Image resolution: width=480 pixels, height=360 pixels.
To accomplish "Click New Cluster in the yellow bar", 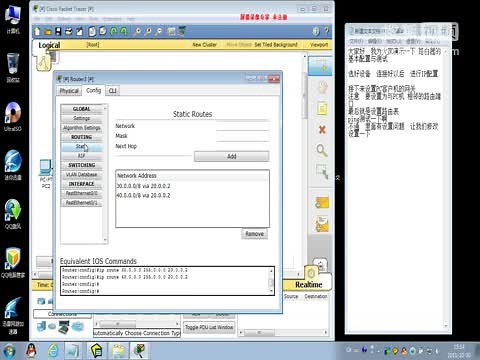I will click(204, 45).
